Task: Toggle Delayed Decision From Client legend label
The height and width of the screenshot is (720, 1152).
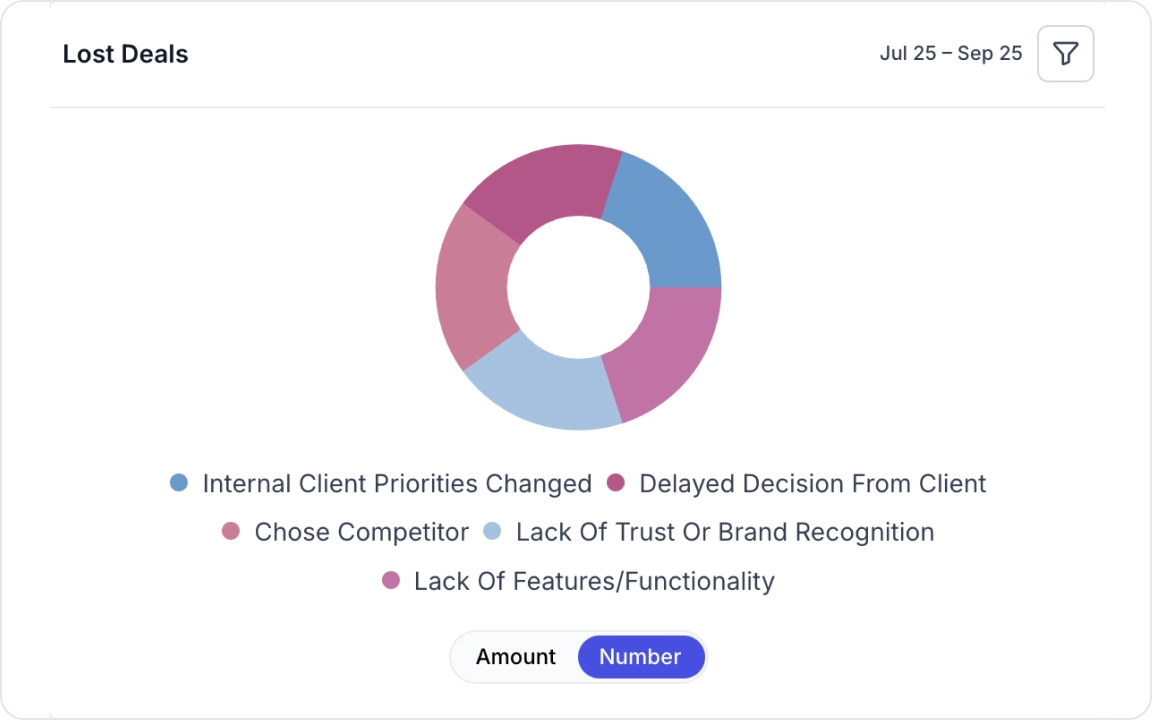Action: point(812,484)
